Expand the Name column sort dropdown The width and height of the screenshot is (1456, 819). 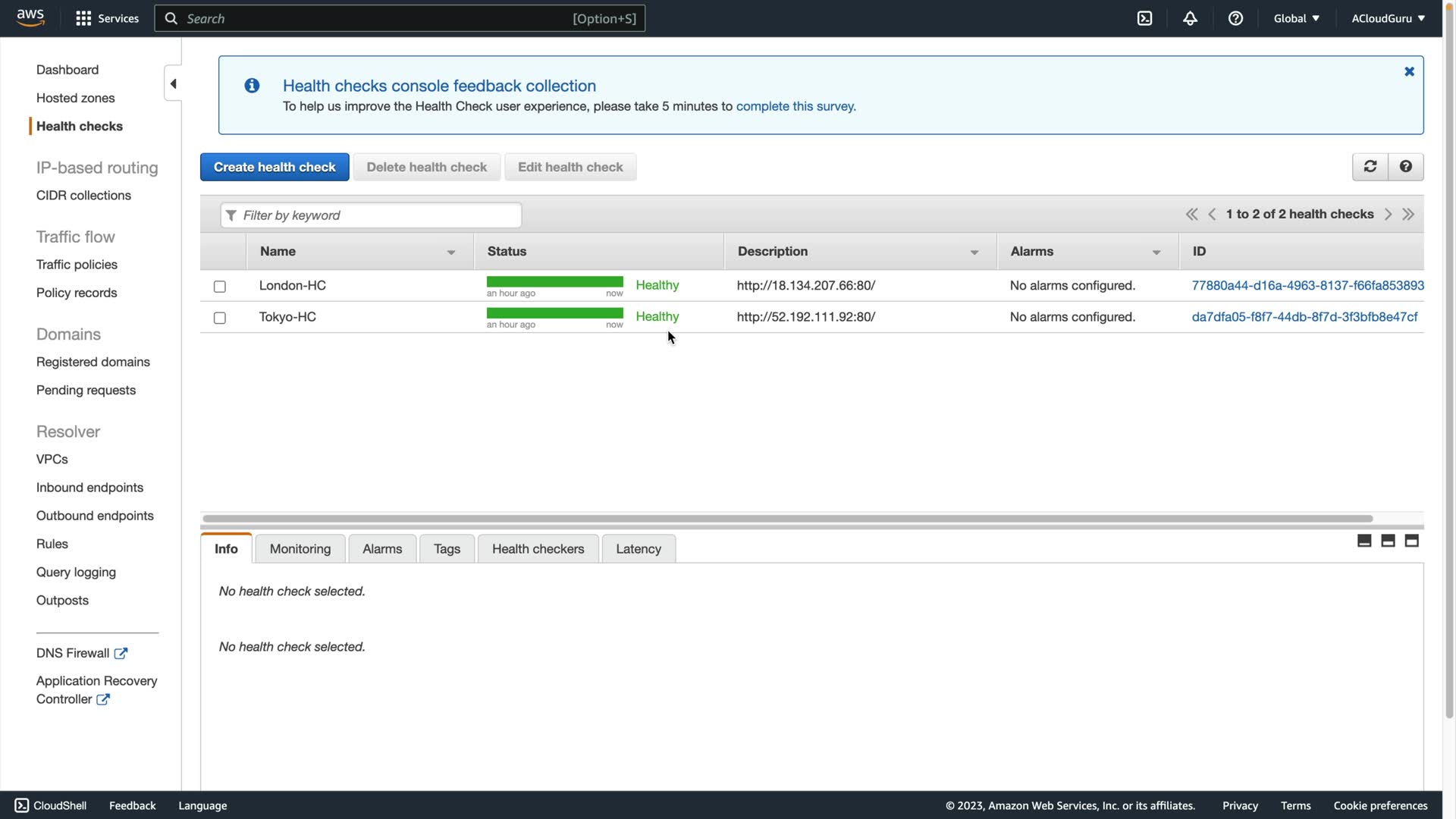pyautogui.click(x=451, y=253)
